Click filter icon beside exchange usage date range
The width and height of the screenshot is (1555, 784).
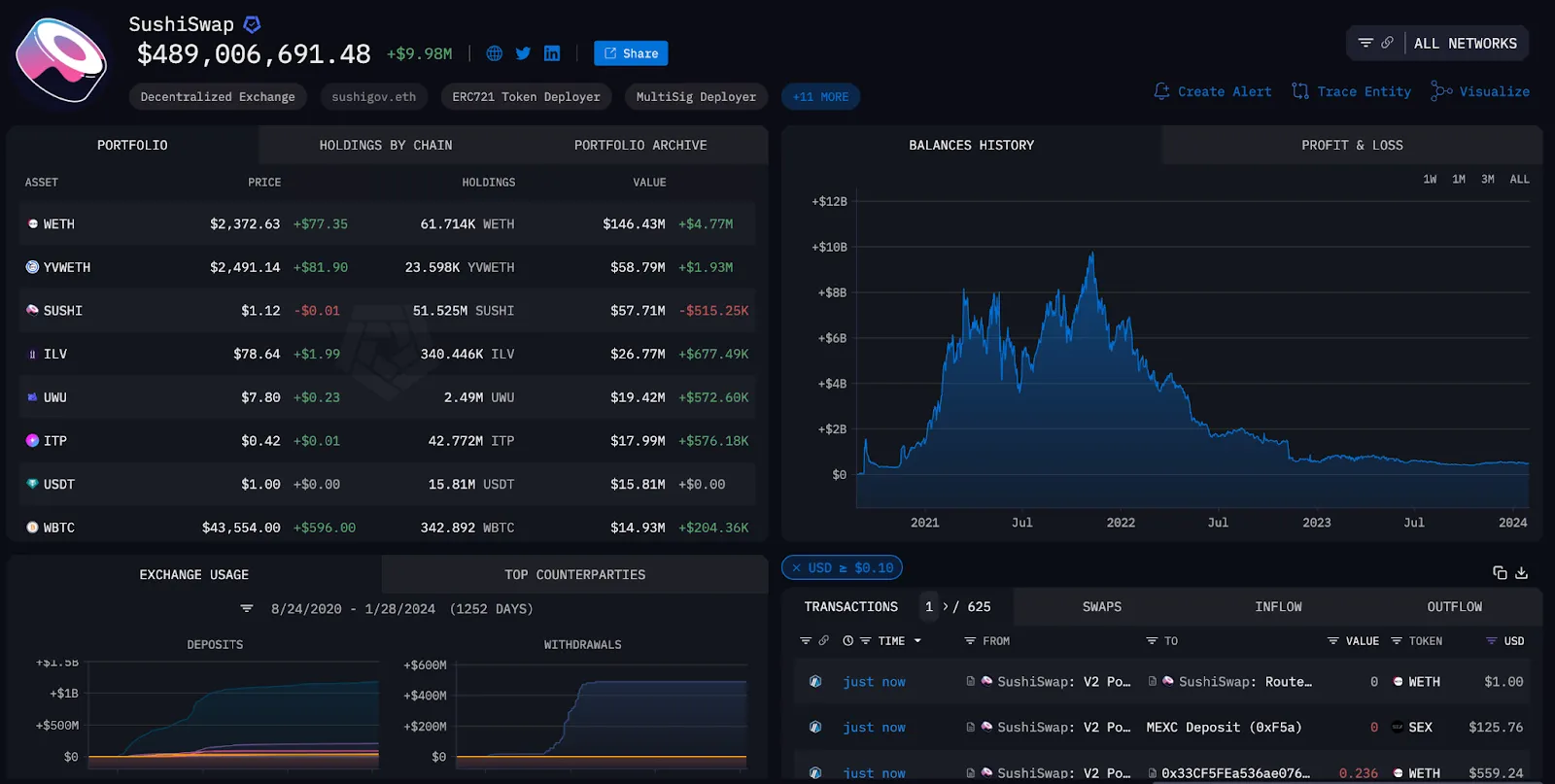pyautogui.click(x=247, y=609)
